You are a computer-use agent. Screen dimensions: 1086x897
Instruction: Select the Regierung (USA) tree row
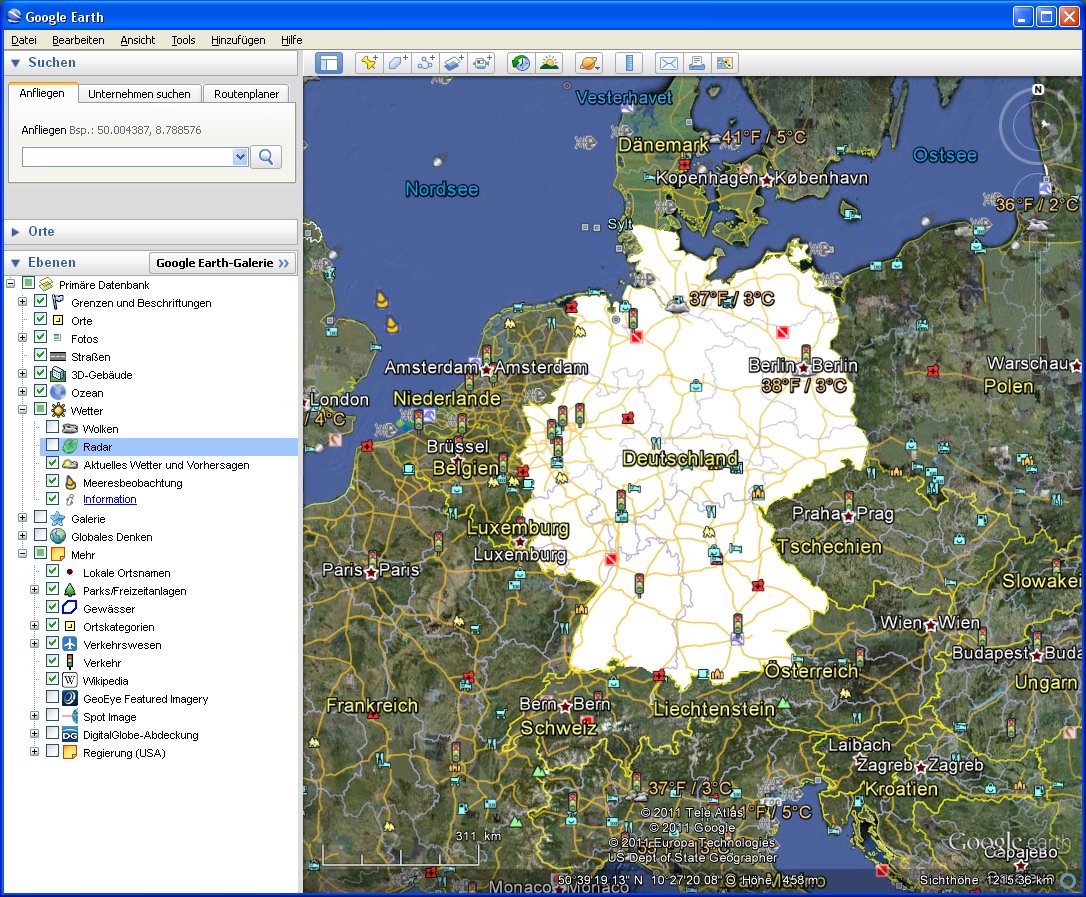coord(124,753)
